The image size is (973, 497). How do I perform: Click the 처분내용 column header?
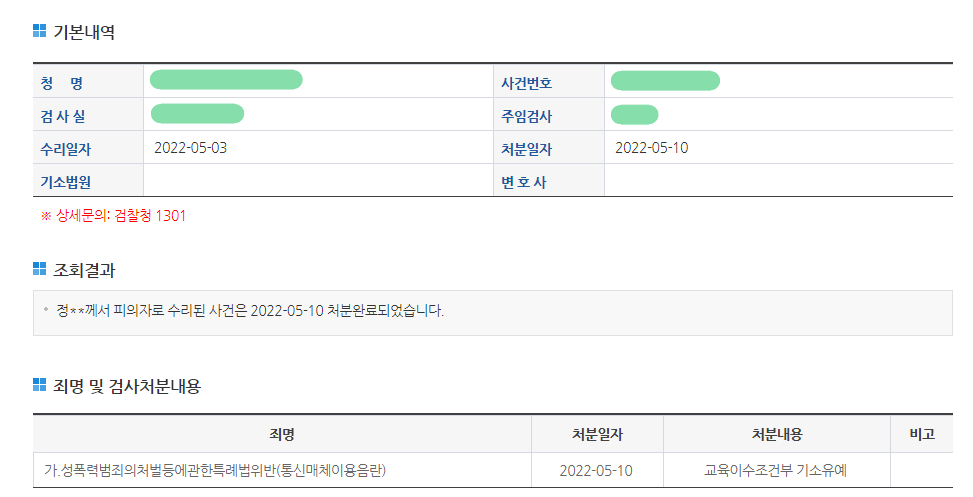click(x=777, y=434)
